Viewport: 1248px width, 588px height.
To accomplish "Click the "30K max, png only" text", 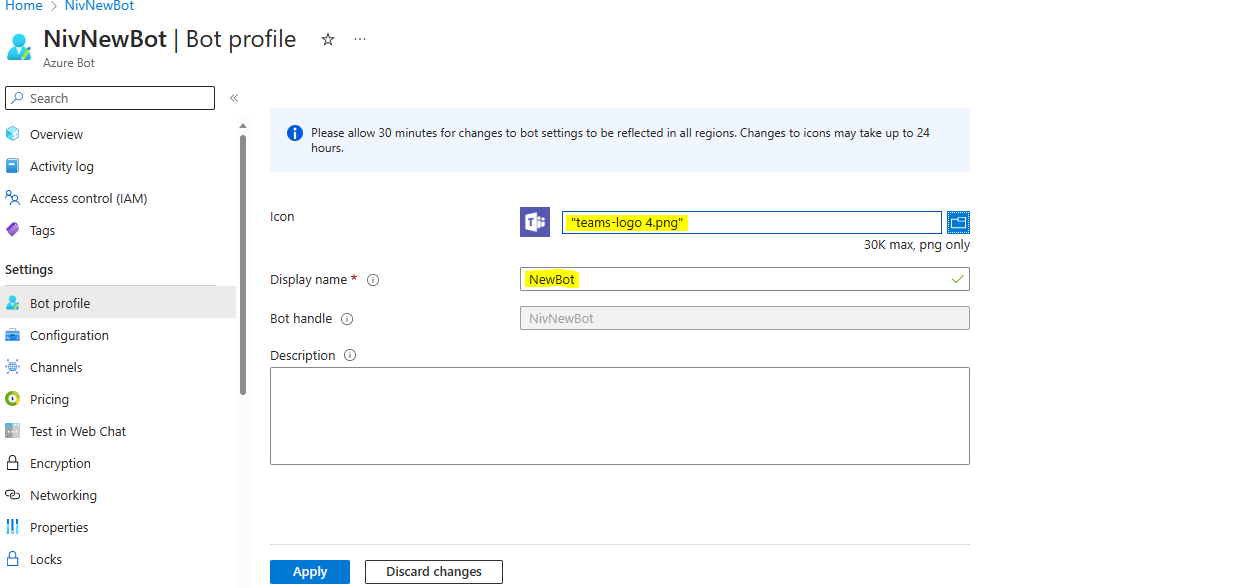I will coord(917,245).
